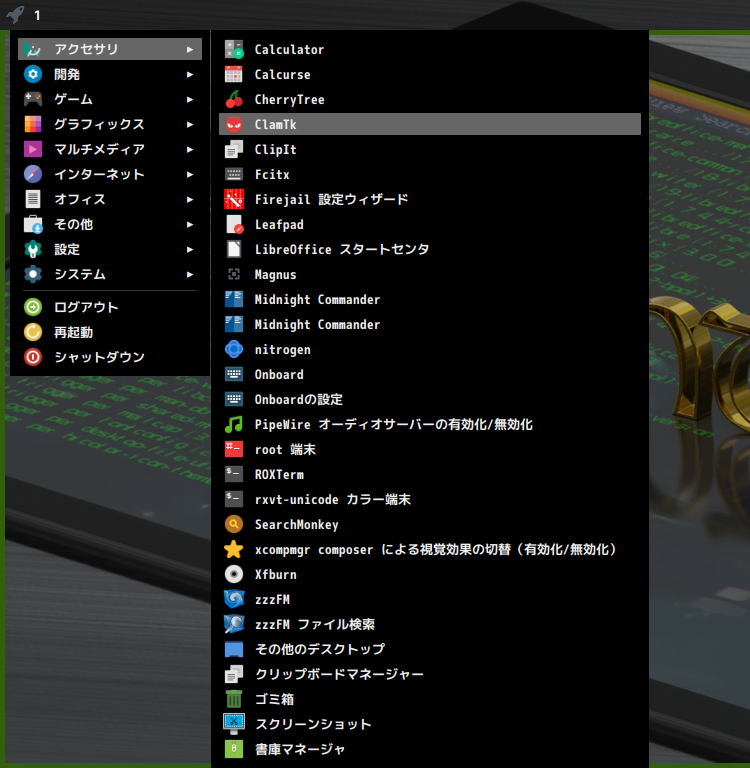Expand the 設定 submenu arrow
The height and width of the screenshot is (768, 750).
click(x=190, y=249)
